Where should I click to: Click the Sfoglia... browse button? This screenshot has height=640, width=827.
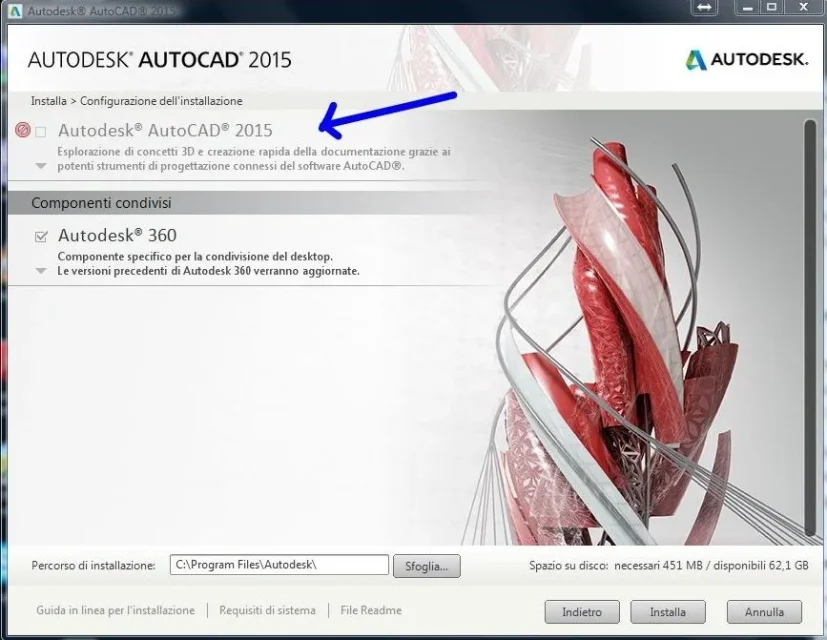427,566
